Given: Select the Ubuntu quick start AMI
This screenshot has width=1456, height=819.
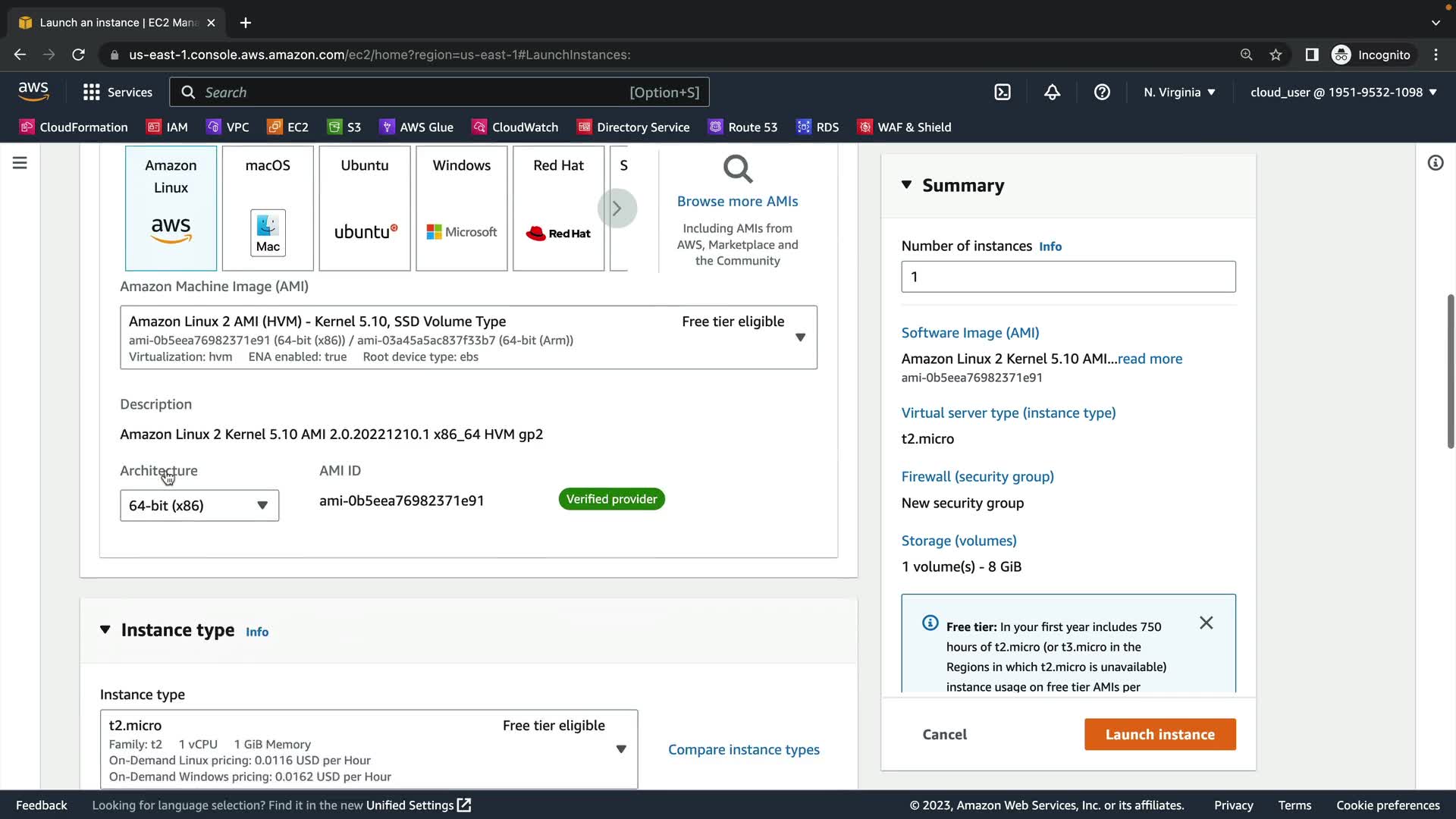Looking at the screenshot, I should coord(365,209).
